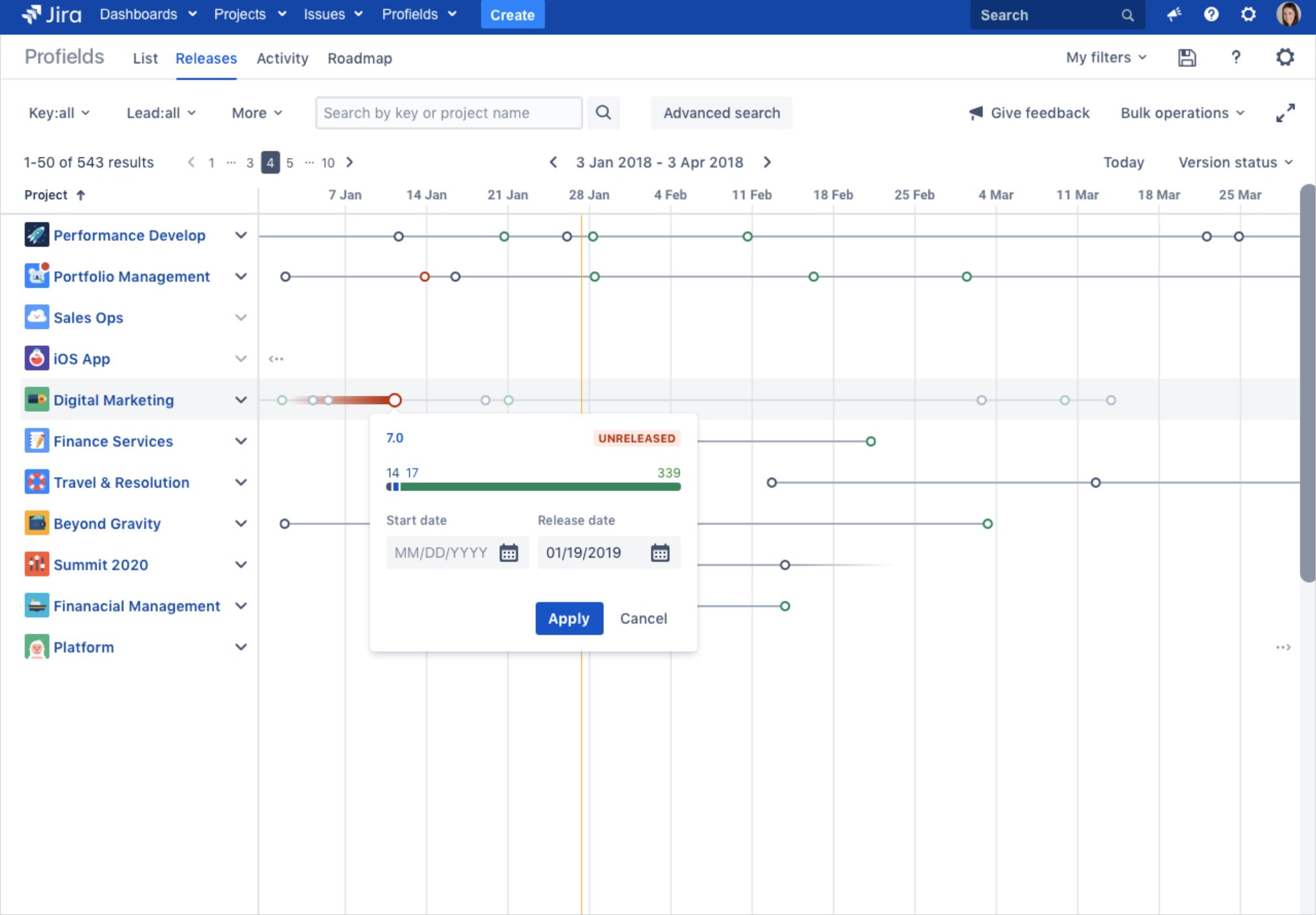This screenshot has height=915, width=1316.
Task: Click the Advanced search button
Action: coord(721,112)
